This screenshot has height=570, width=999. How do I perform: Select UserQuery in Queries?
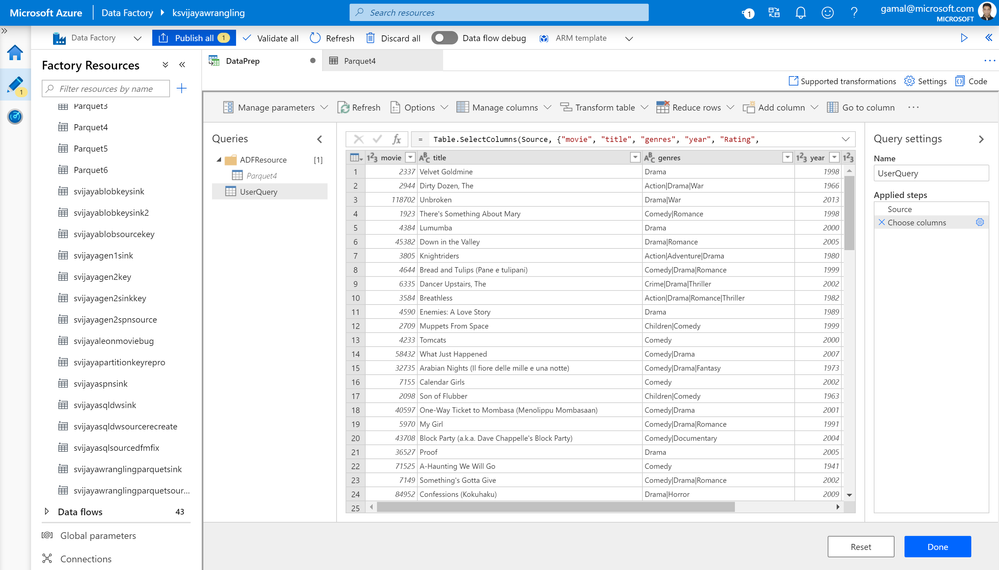[270, 192]
